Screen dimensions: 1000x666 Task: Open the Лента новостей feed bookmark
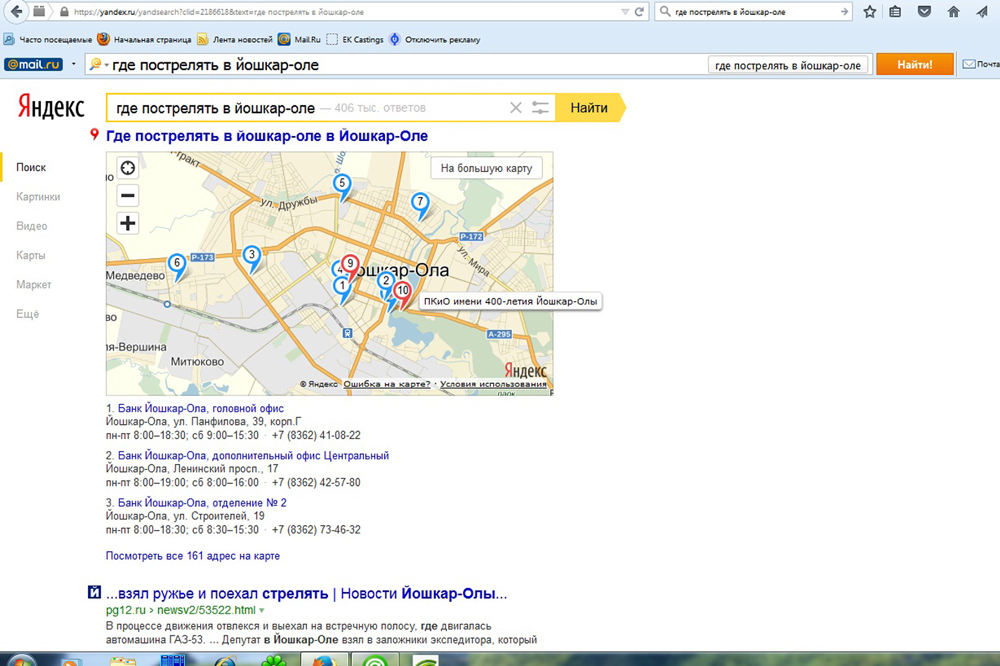point(235,40)
